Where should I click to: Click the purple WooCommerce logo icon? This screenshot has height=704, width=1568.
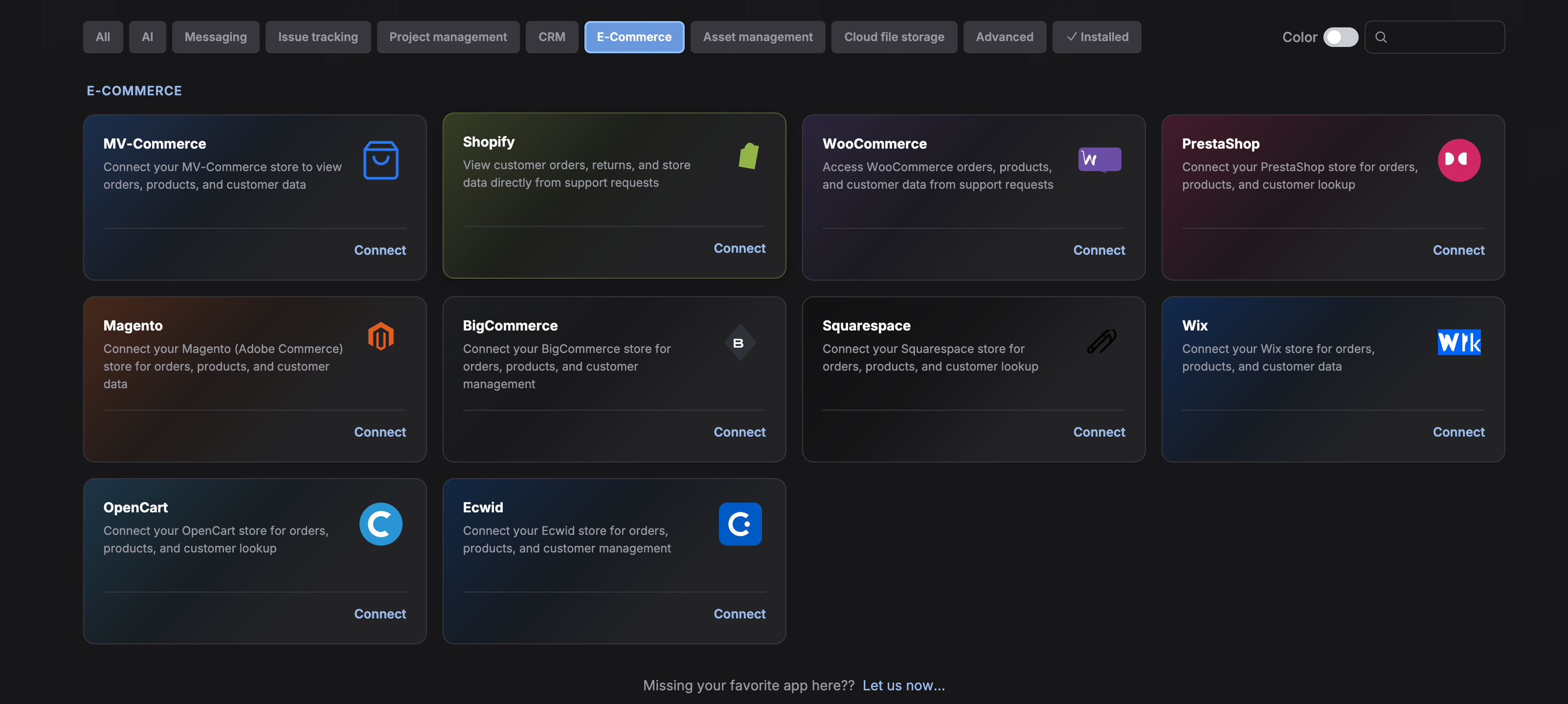pos(1099,160)
